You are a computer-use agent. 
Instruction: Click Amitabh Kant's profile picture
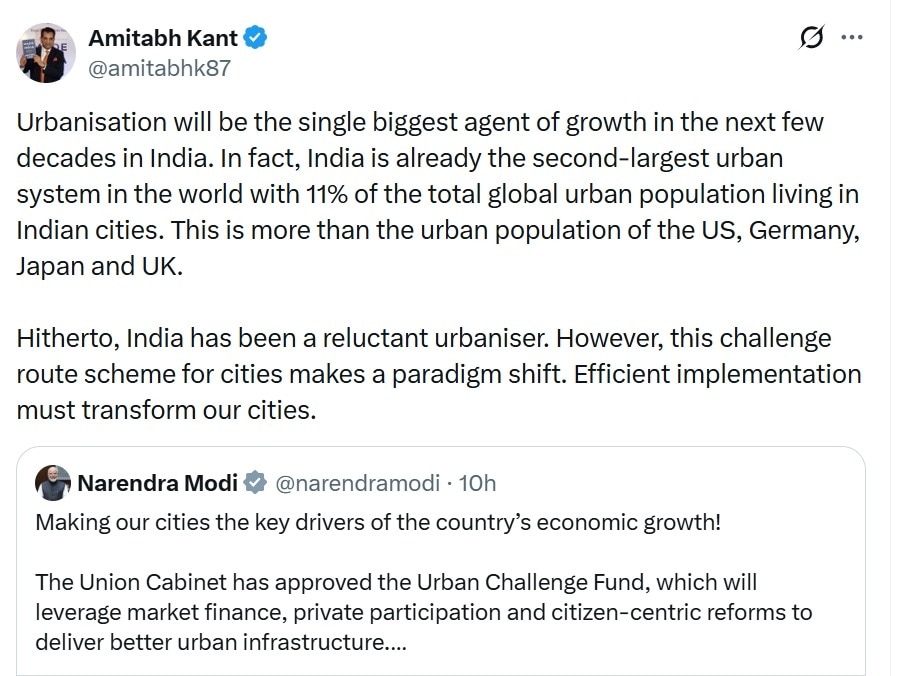46,53
